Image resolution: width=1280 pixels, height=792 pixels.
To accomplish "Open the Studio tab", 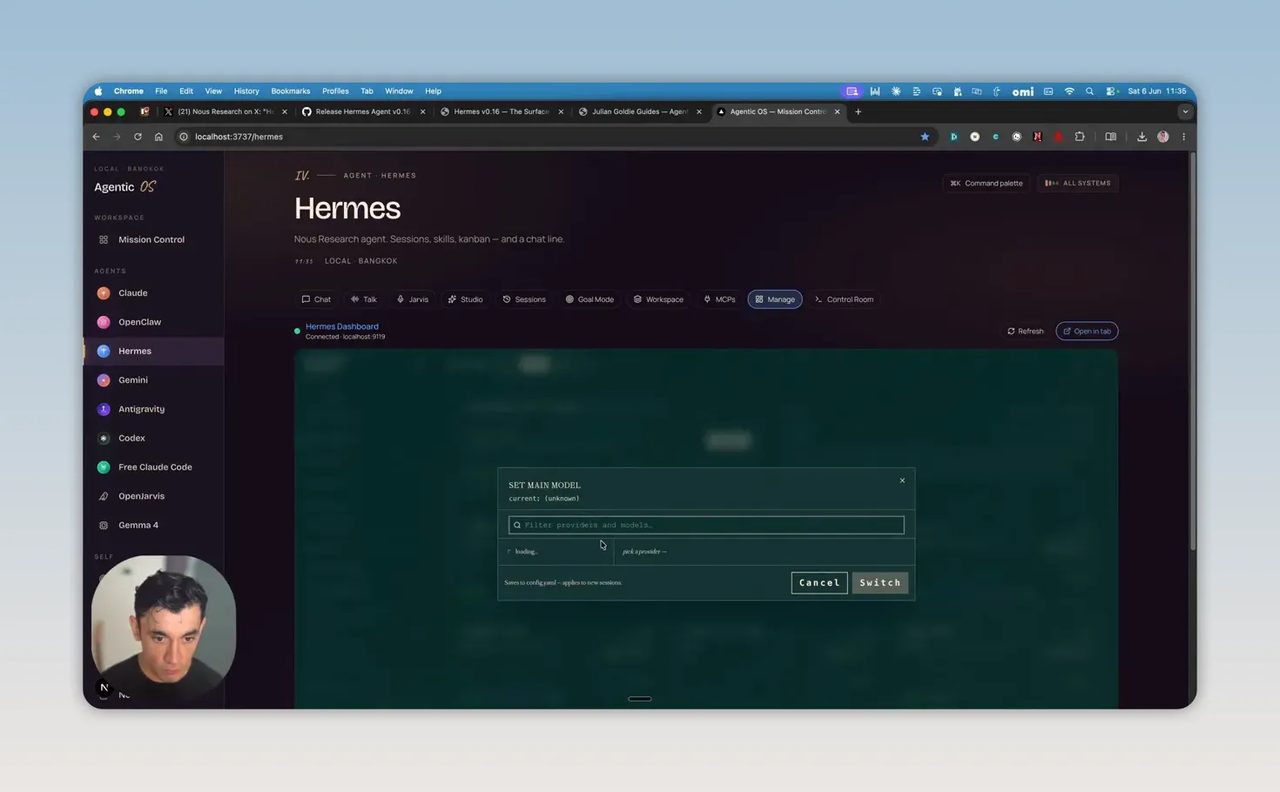I will pos(465,299).
